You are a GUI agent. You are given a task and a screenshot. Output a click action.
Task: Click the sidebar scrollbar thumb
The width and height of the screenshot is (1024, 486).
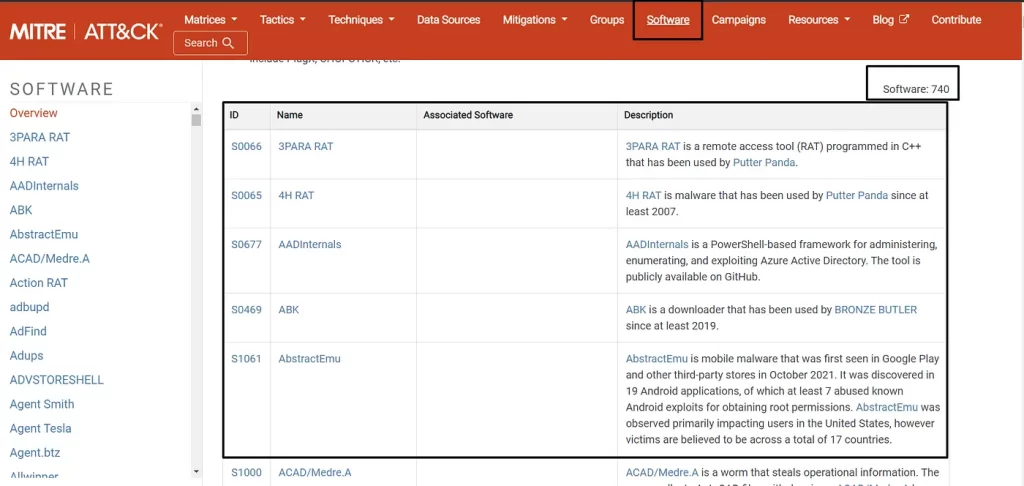point(197,120)
